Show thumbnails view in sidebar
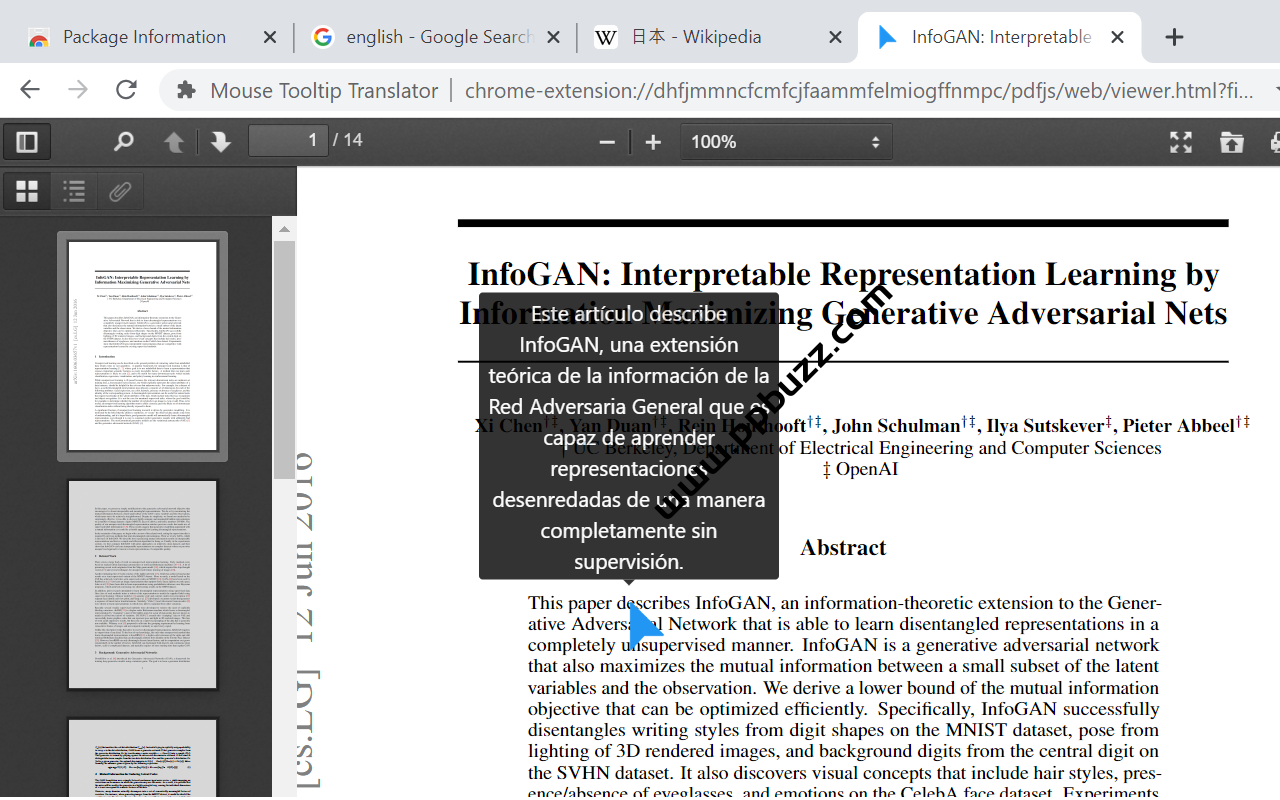The width and height of the screenshot is (1280, 800). point(27,191)
